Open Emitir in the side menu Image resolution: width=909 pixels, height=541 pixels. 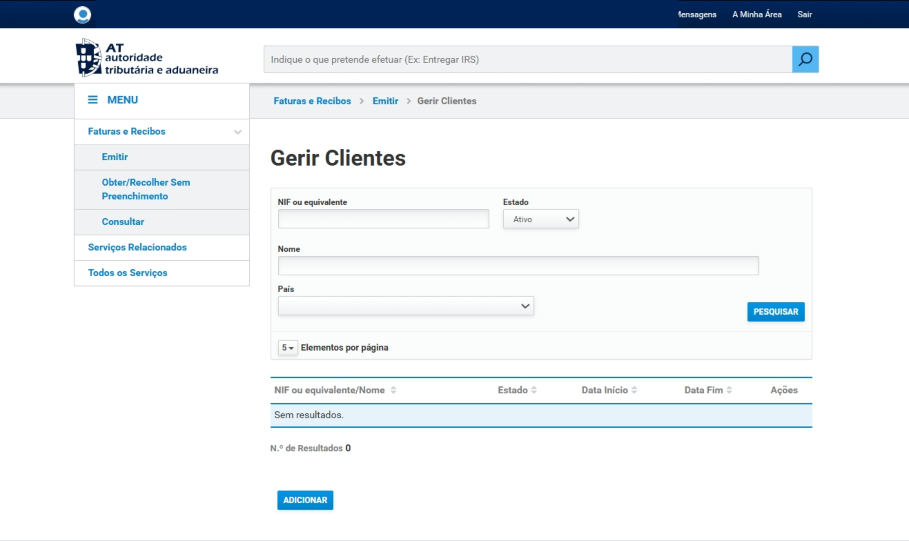115,157
